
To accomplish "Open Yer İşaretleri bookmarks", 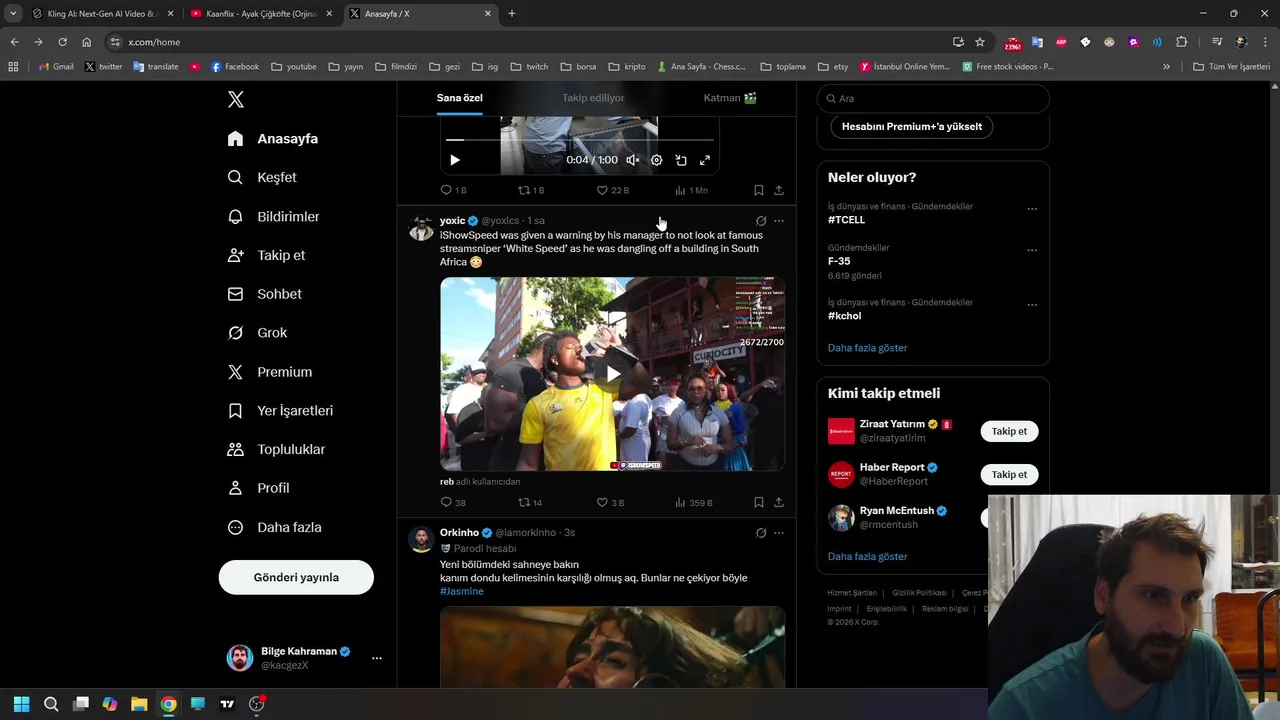I will coord(281,411).
